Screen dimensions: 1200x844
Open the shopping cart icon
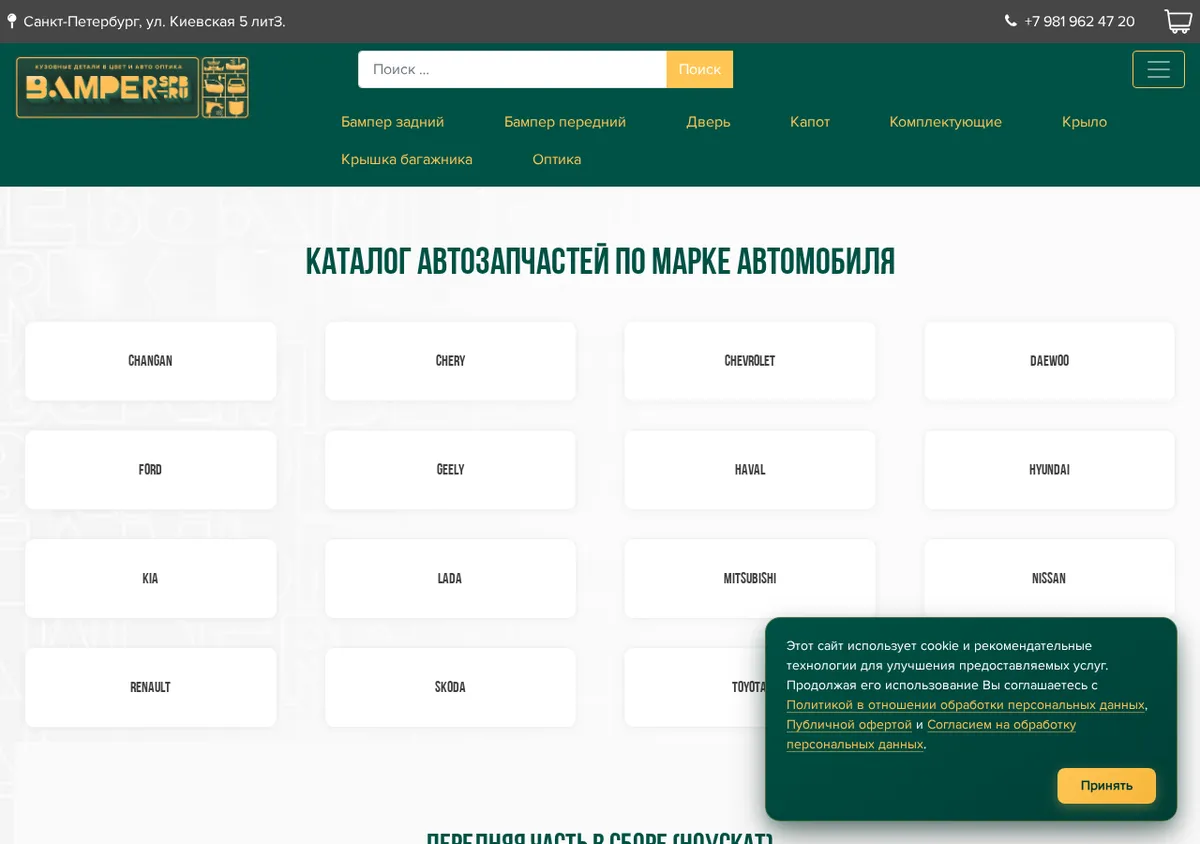click(x=1178, y=21)
